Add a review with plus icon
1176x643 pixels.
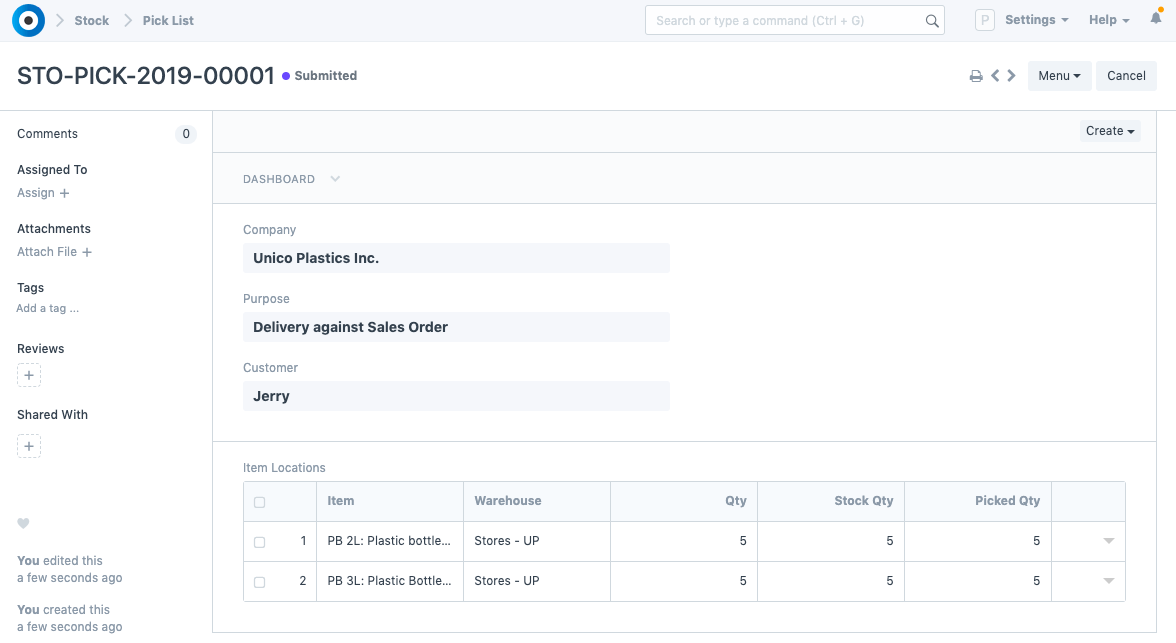point(29,376)
